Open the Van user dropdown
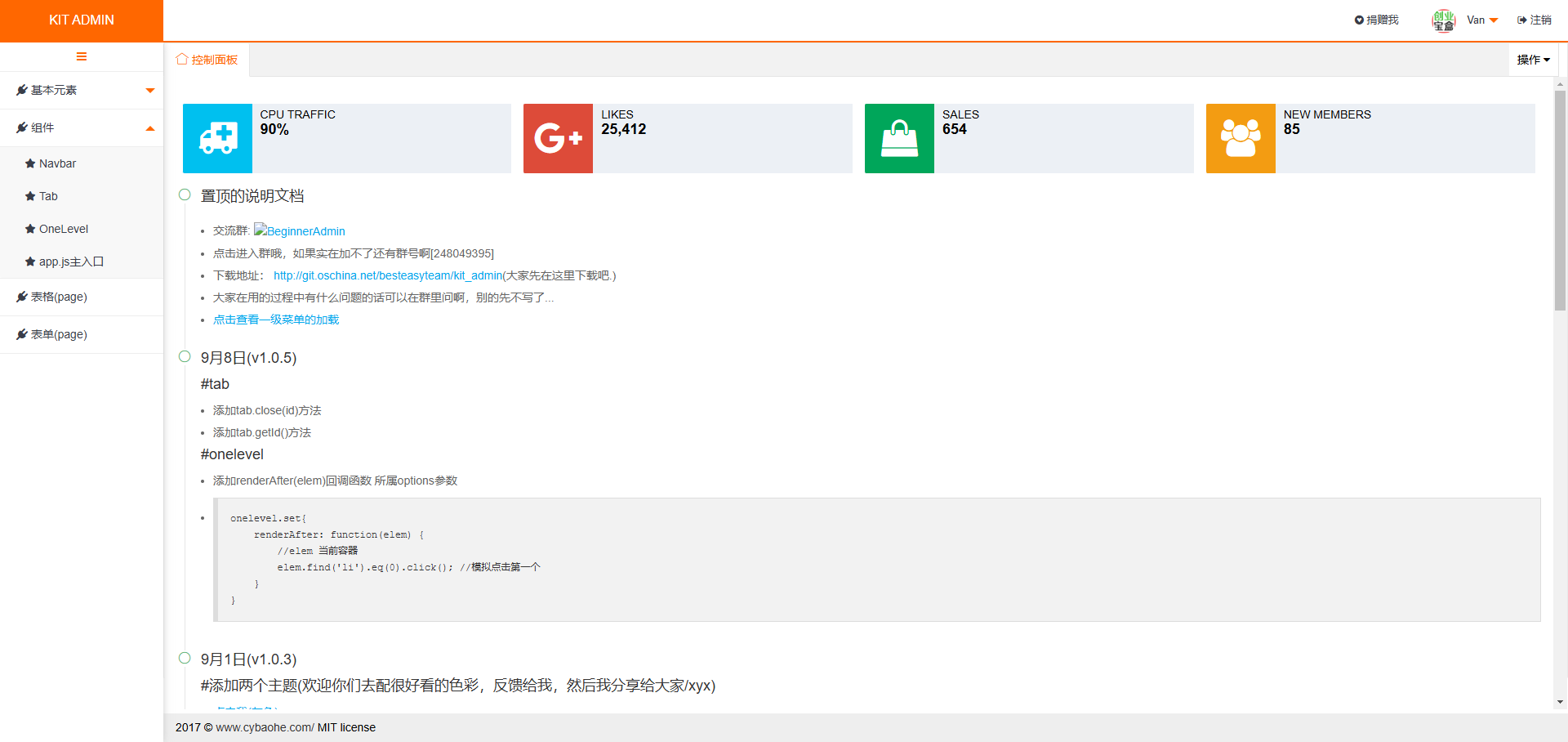Viewport: 1568px width, 742px height. click(x=1483, y=20)
